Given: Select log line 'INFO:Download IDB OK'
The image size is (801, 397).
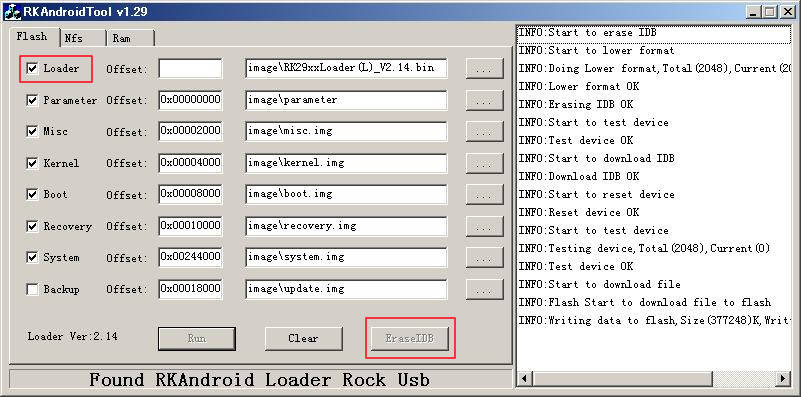Looking at the screenshot, I should 654,176.
